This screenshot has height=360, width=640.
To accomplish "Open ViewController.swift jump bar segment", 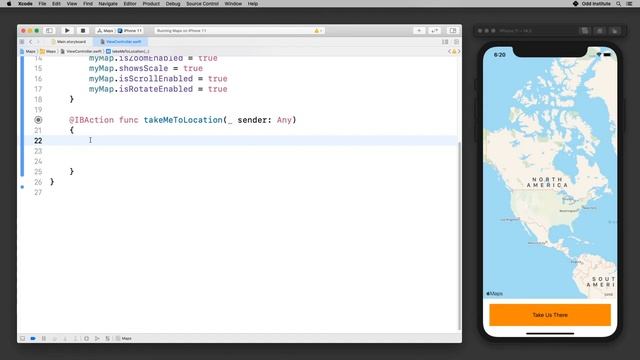I will coord(81,51).
